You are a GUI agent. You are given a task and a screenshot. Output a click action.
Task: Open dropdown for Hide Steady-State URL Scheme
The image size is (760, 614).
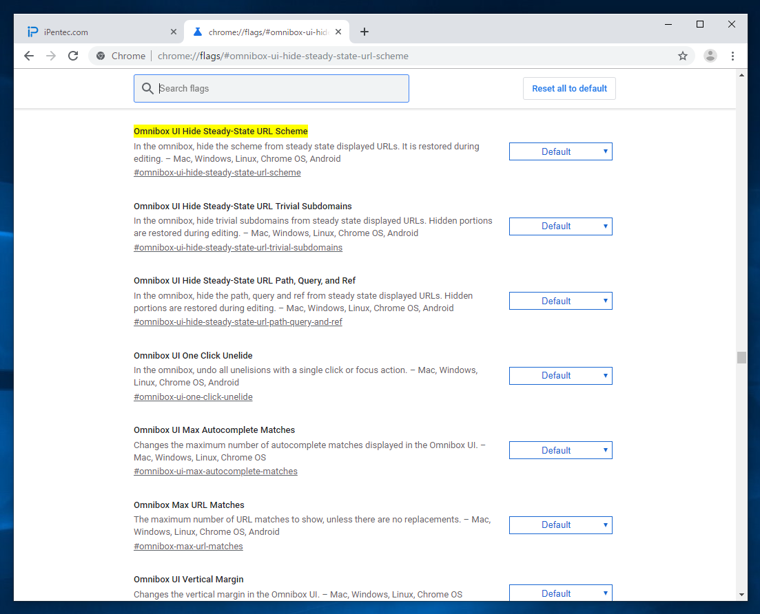561,152
